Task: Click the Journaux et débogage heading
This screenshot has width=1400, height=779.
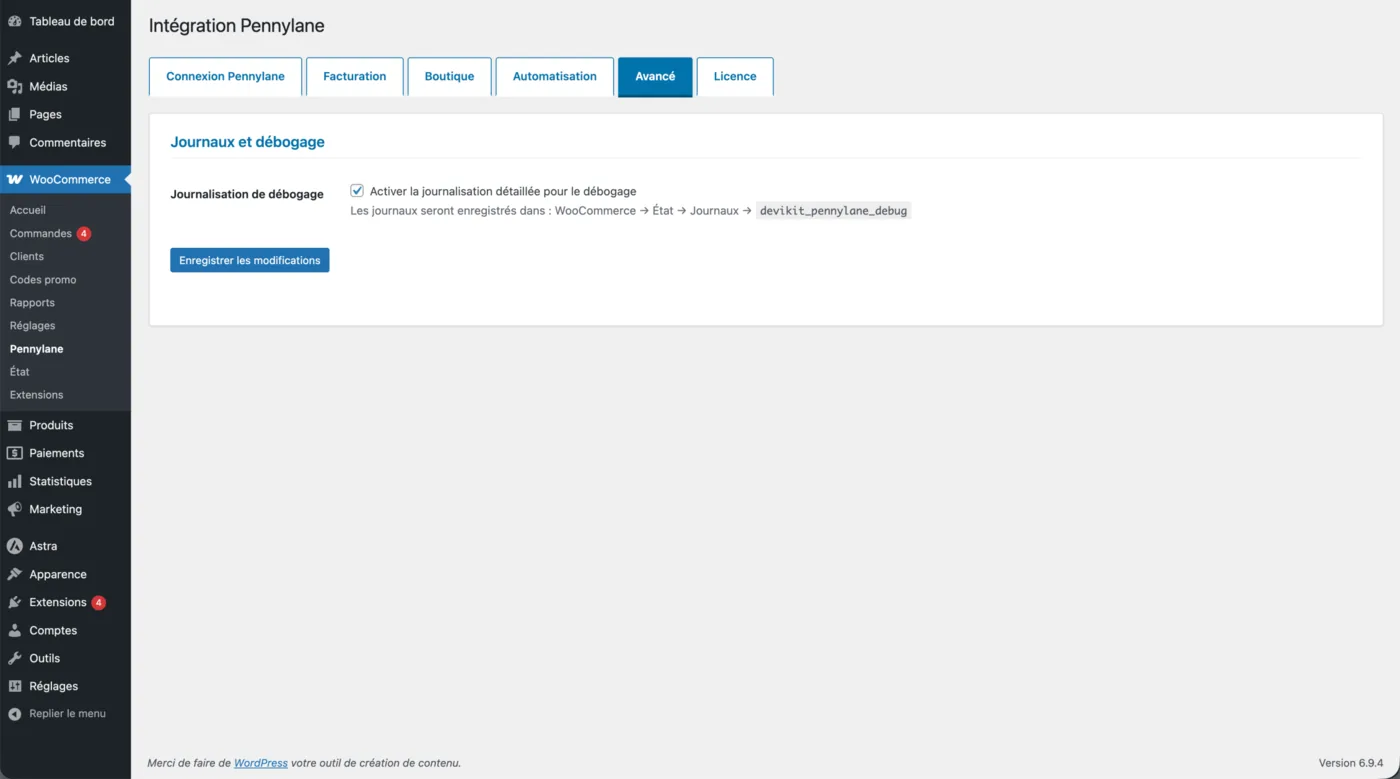Action: click(x=247, y=142)
